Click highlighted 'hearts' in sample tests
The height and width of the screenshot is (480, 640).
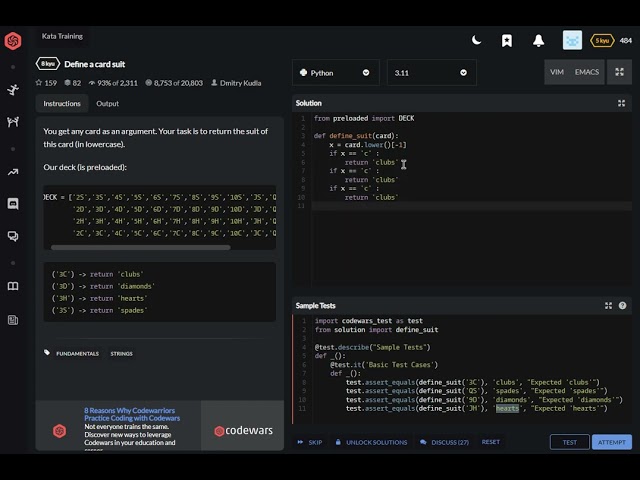tap(507, 409)
